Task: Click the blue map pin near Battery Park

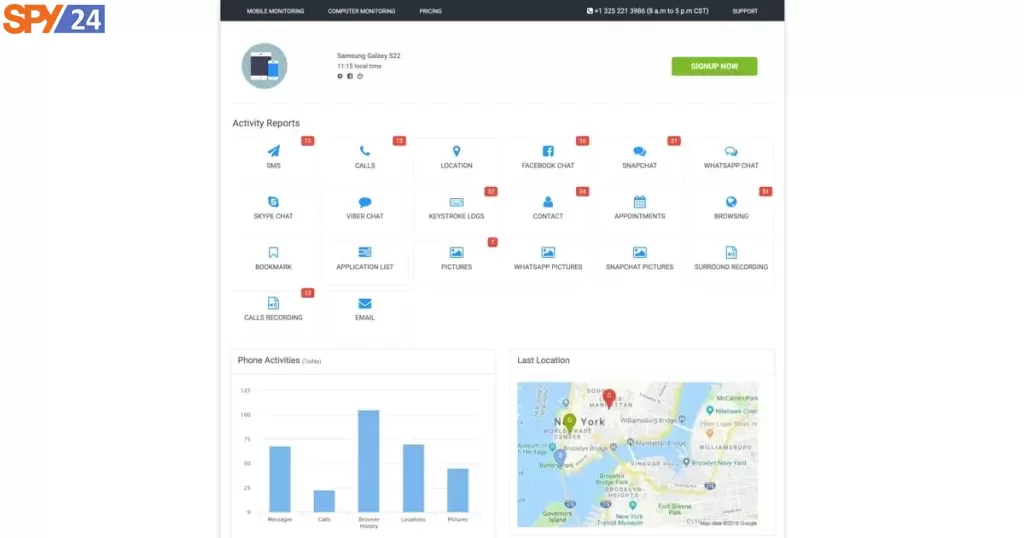Action: (560, 458)
